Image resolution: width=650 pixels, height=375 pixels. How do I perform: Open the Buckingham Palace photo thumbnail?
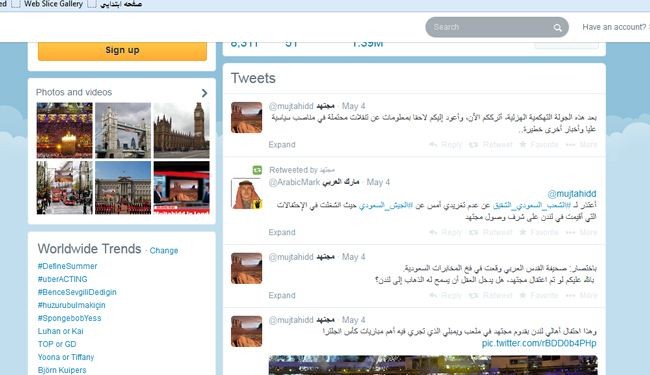click(123, 188)
